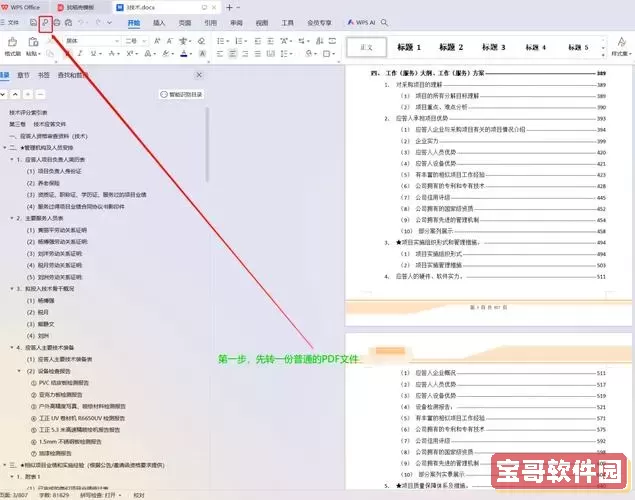
Task: Toggle the 智能识别目录 option
Action: [x=181, y=94]
